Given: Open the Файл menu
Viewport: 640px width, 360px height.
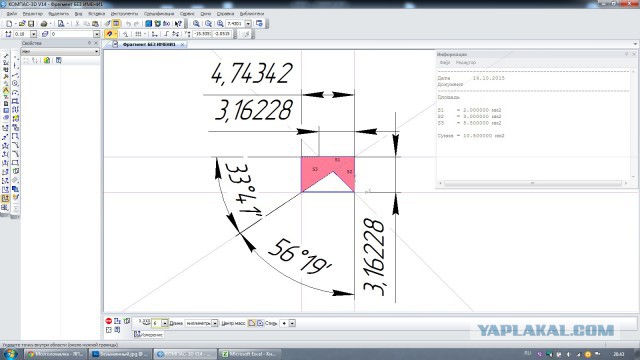Looking at the screenshot, I should (11, 13).
